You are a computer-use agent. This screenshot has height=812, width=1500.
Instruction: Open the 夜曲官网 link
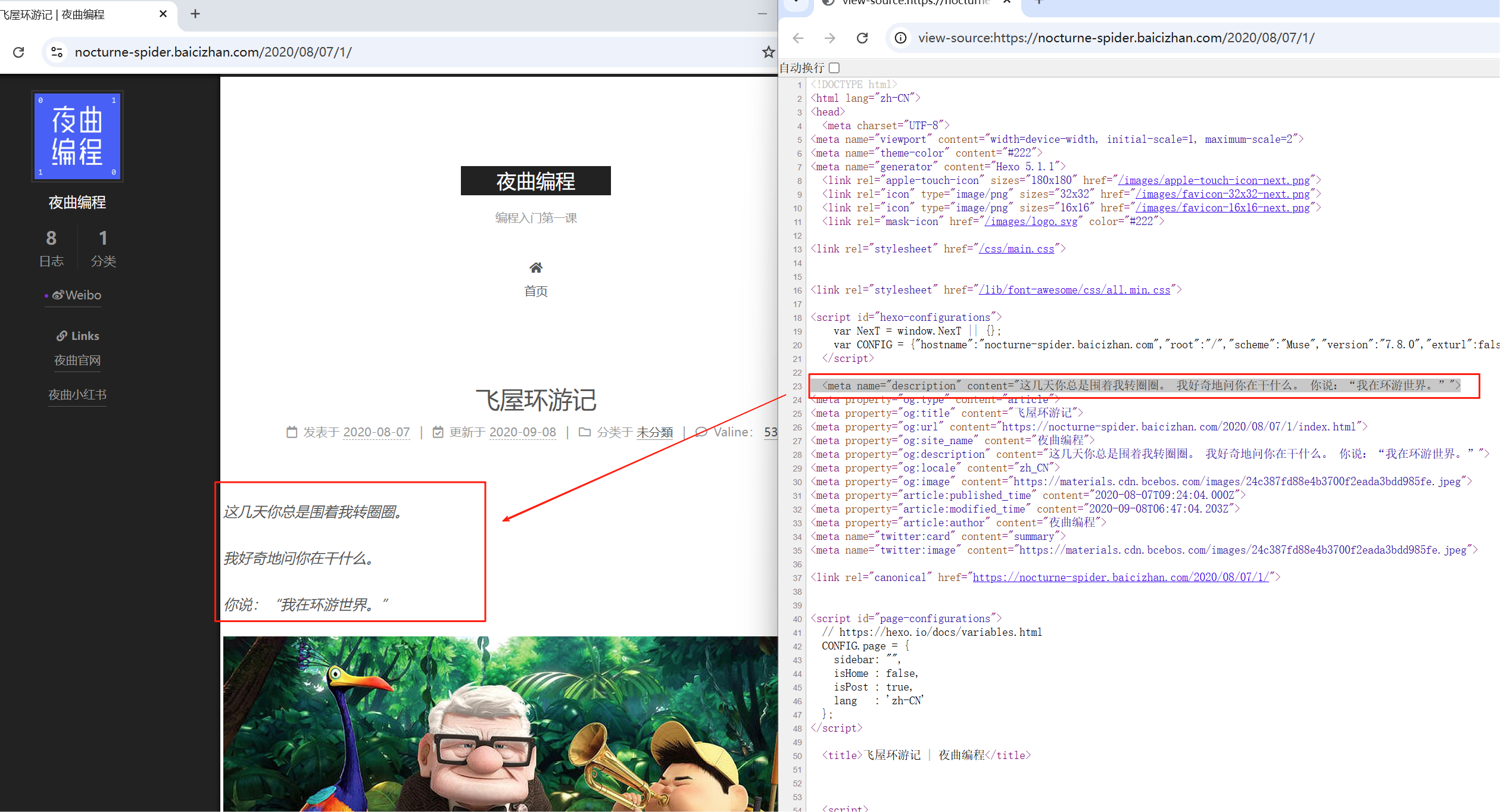77,360
